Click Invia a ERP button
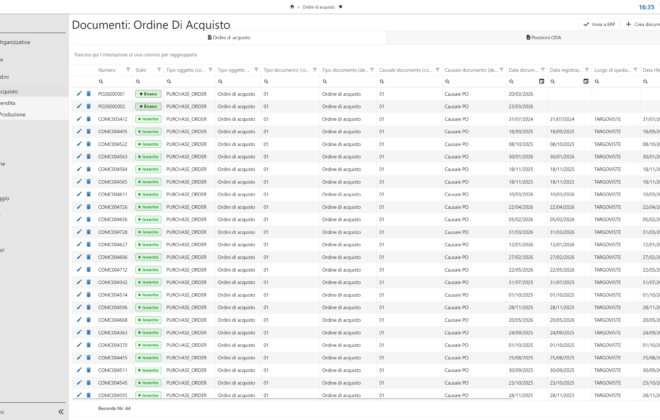The width and height of the screenshot is (660, 420). pos(599,24)
